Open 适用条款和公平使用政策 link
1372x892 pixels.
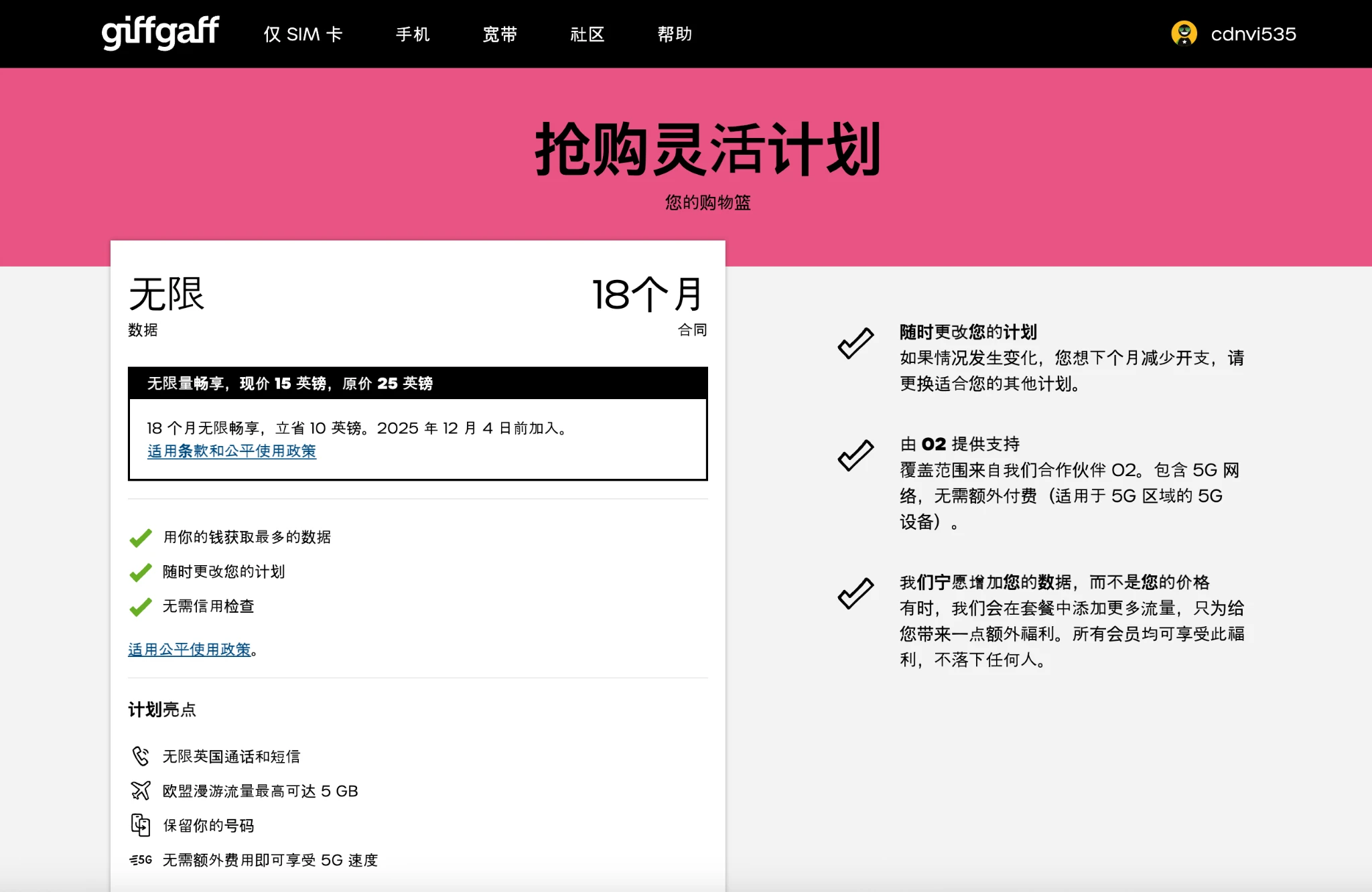(231, 451)
